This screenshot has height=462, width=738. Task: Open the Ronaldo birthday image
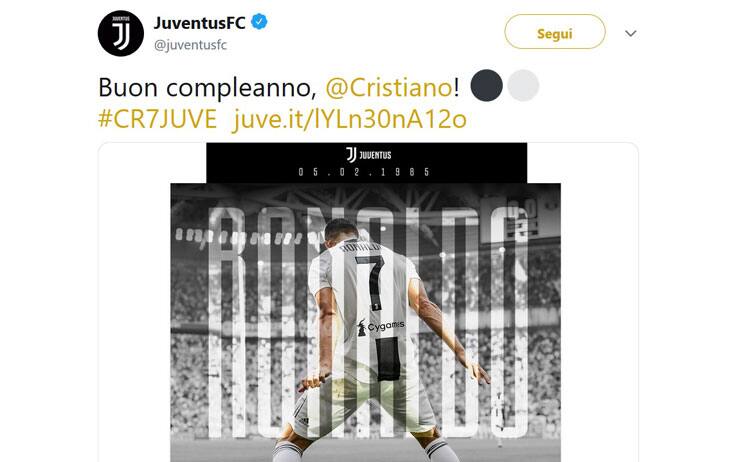point(366,302)
